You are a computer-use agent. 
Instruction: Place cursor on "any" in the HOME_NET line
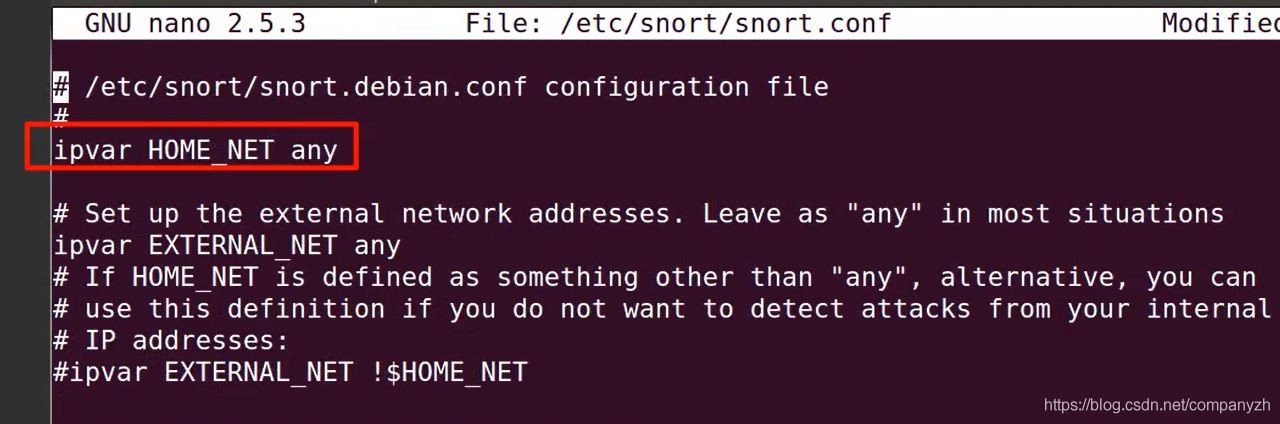point(314,151)
